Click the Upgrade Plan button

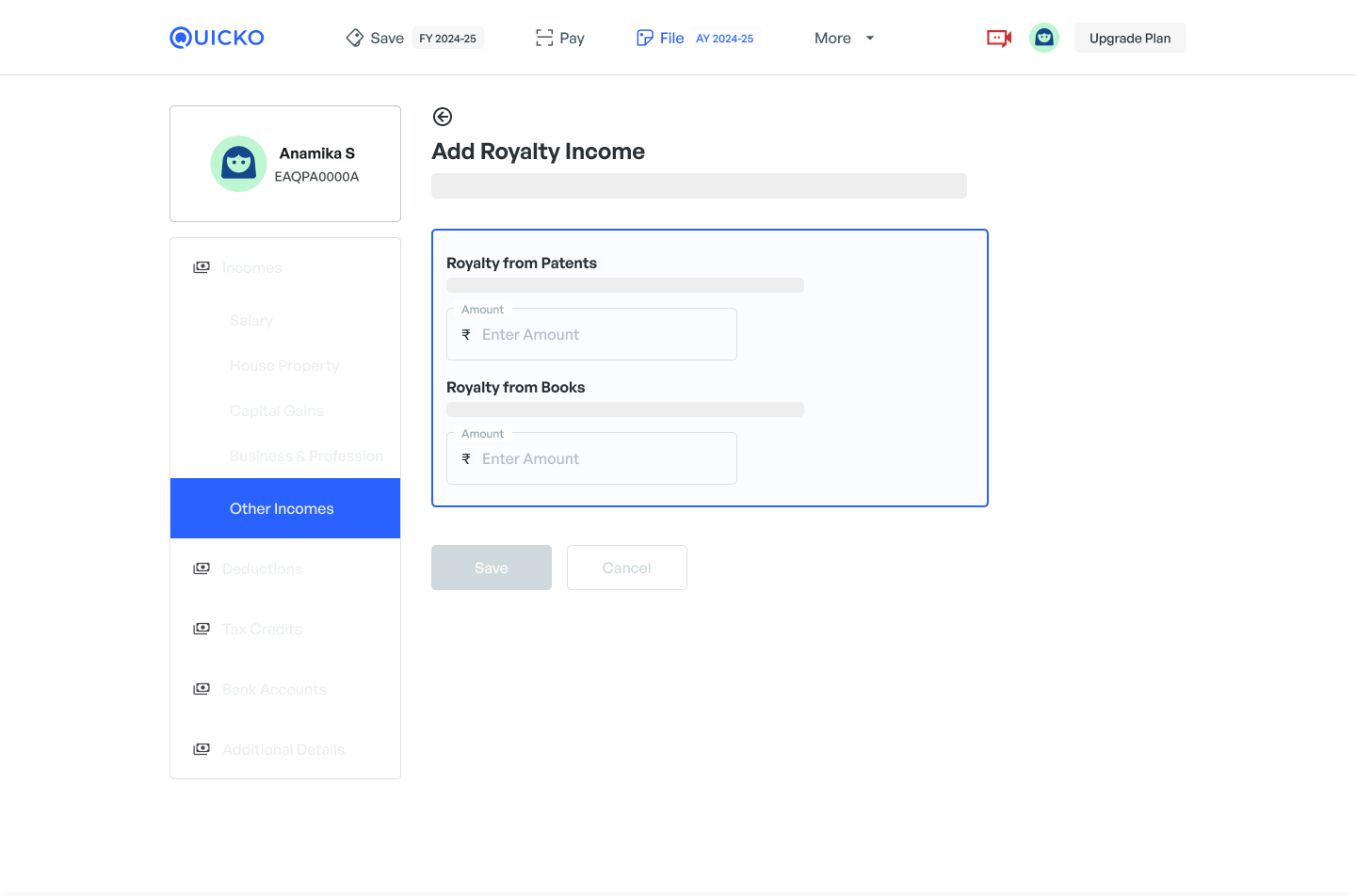click(1129, 38)
